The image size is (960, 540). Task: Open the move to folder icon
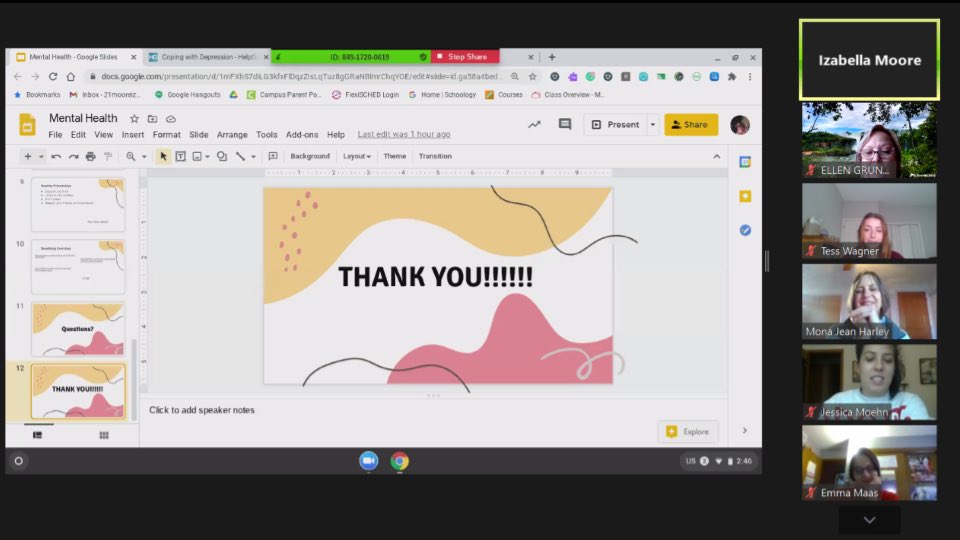coord(152,119)
